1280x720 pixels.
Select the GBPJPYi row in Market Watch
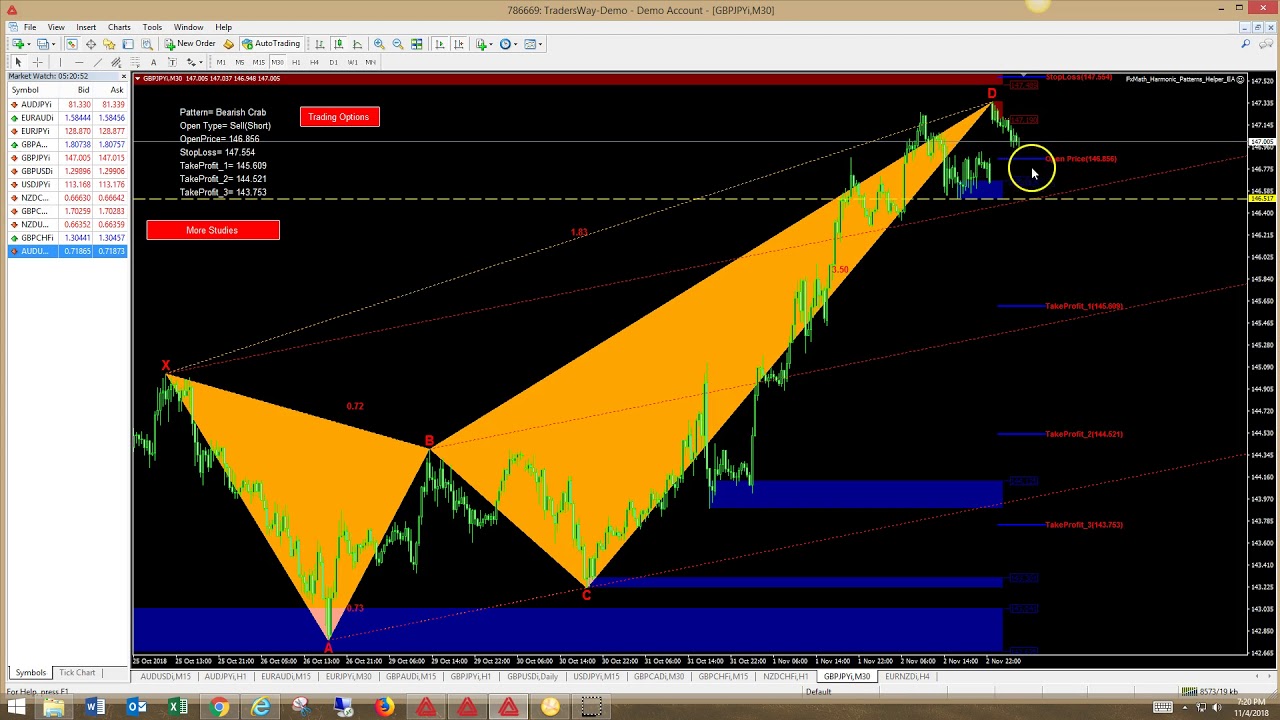coord(67,158)
